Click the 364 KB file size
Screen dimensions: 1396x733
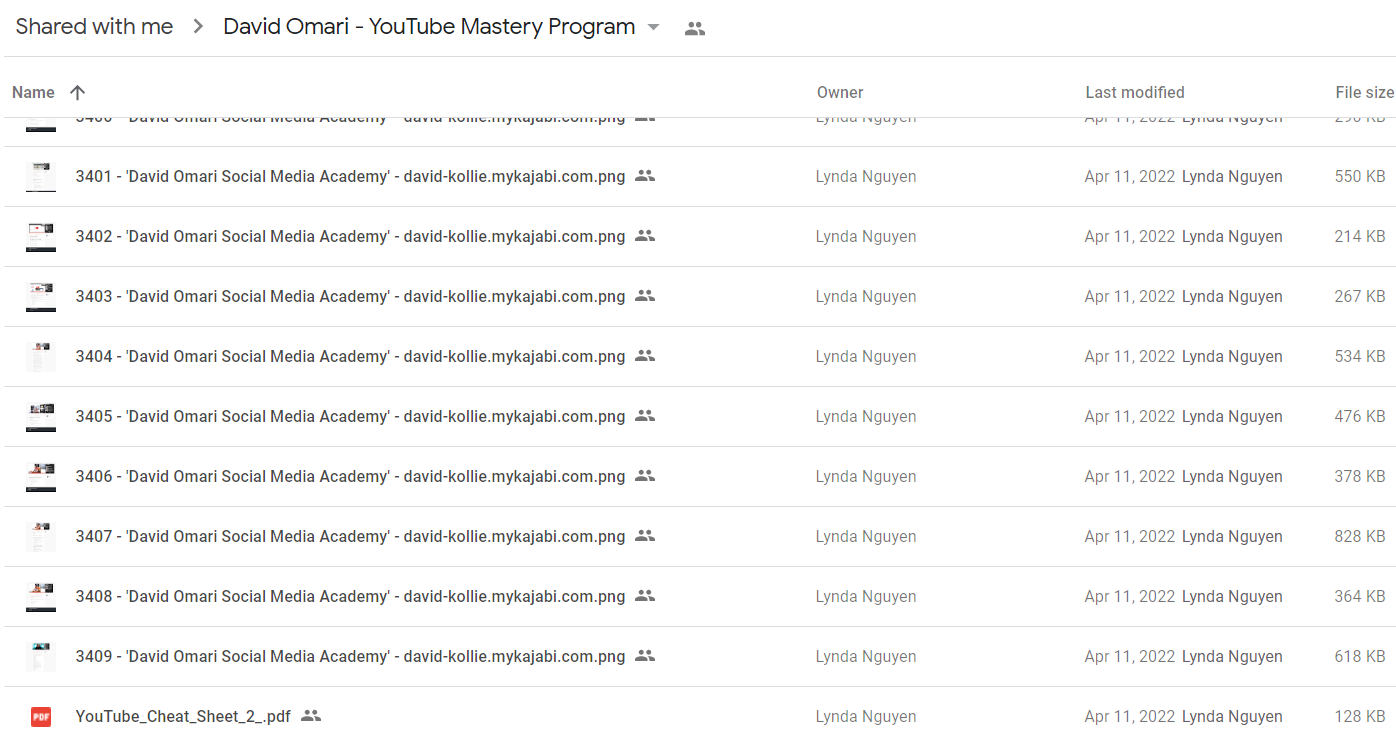coord(1360,596)
